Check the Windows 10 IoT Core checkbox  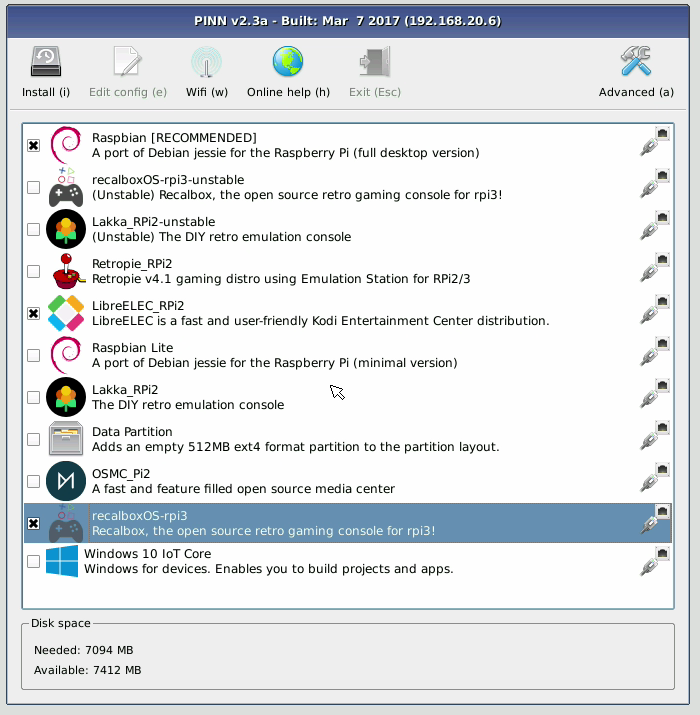pos(33,561)
